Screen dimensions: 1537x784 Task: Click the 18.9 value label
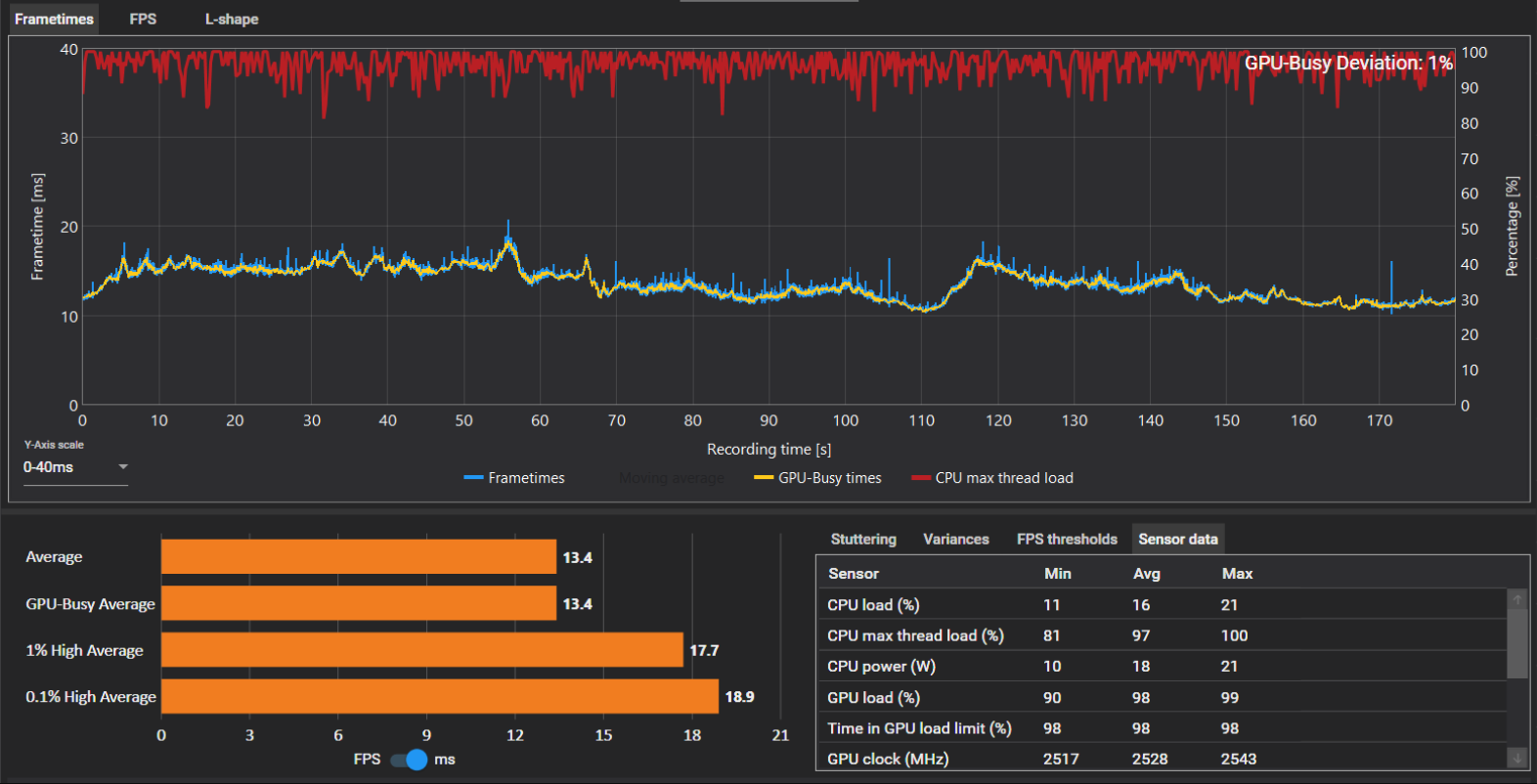(x=739, y=697)
